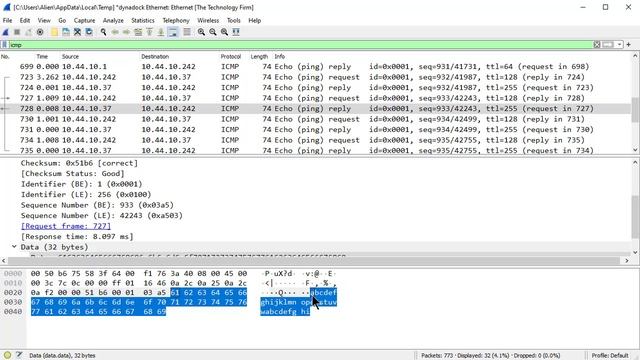Select Sequence Number (BE): 933 line
The image size is (640, 360).
click(x=97, y=205)
